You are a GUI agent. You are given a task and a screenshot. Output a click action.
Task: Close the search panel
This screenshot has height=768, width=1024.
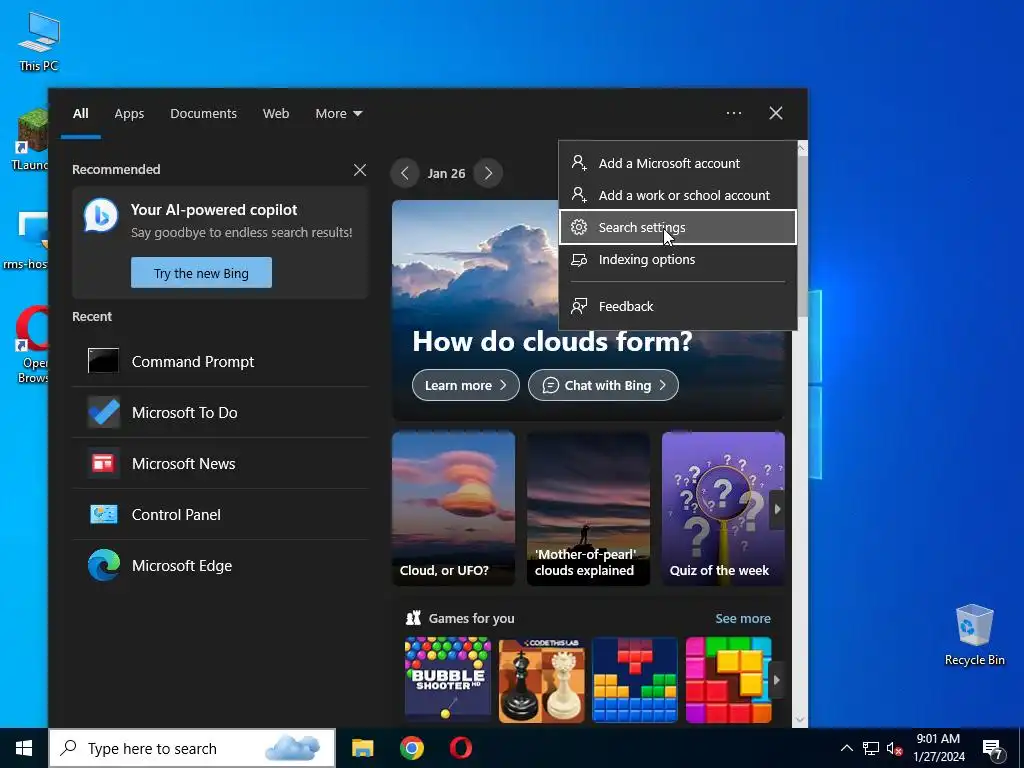(776, 113)
